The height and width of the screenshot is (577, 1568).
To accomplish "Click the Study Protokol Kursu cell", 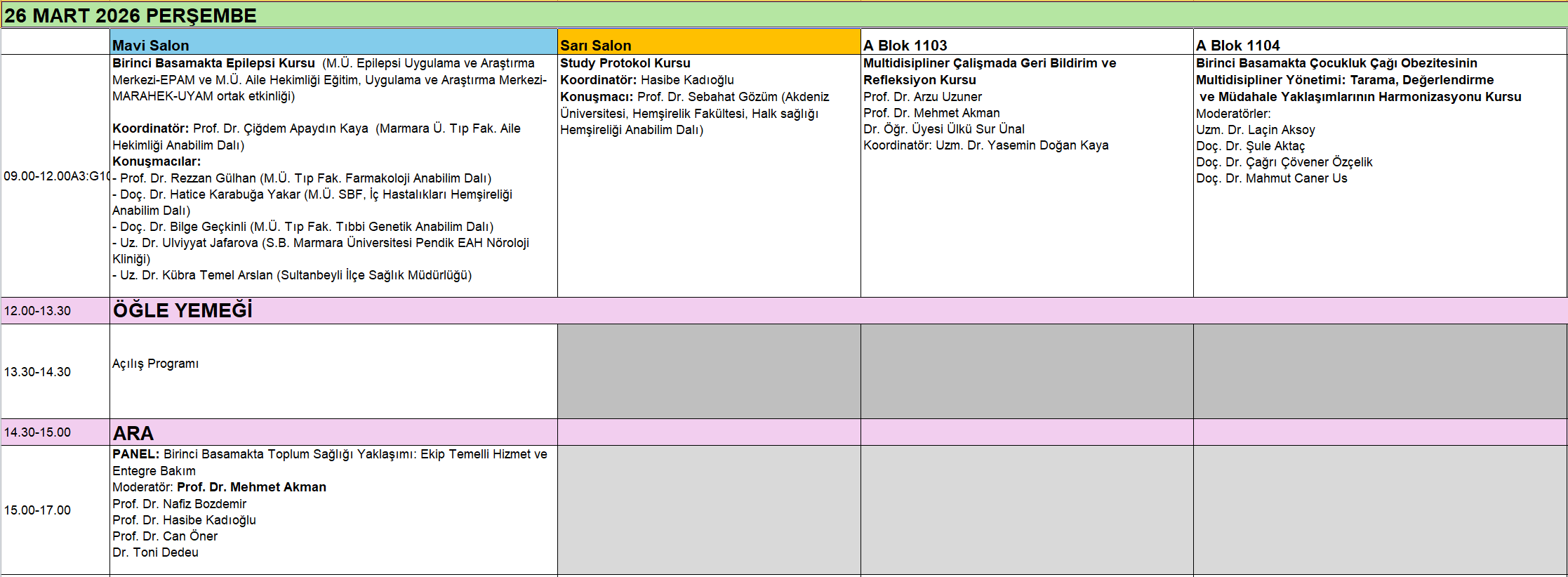I will click(x=709, y=175).
